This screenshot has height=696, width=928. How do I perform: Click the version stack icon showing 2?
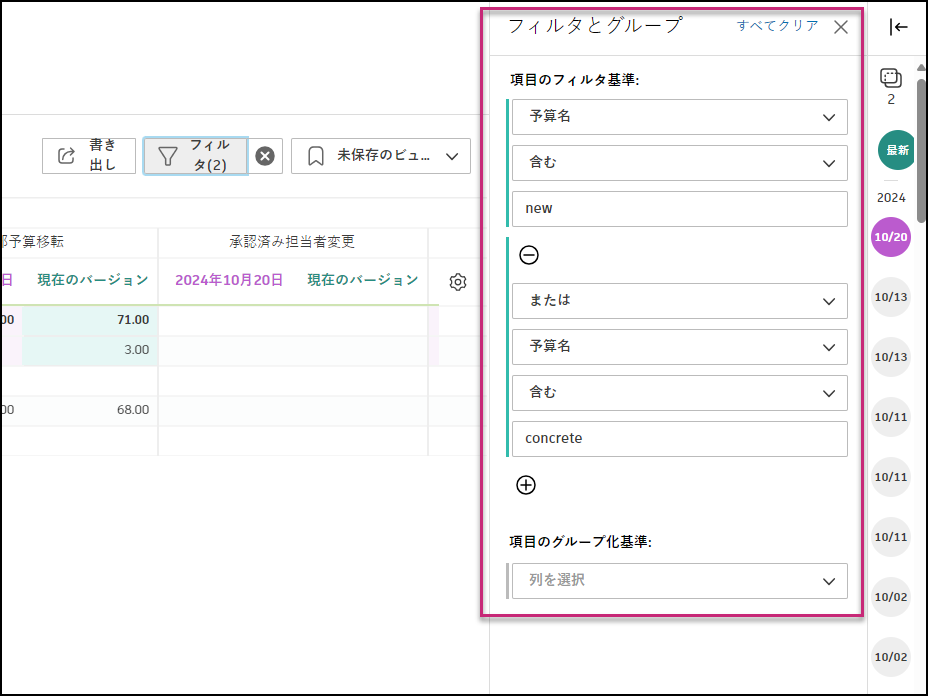890,77
